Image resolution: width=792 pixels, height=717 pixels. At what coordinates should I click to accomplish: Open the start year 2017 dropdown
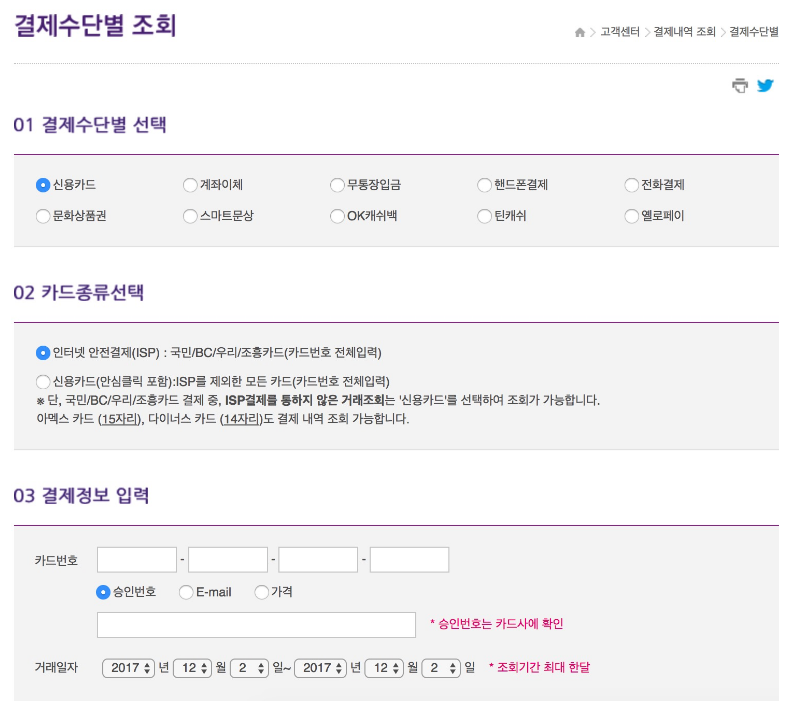point(128,669)
